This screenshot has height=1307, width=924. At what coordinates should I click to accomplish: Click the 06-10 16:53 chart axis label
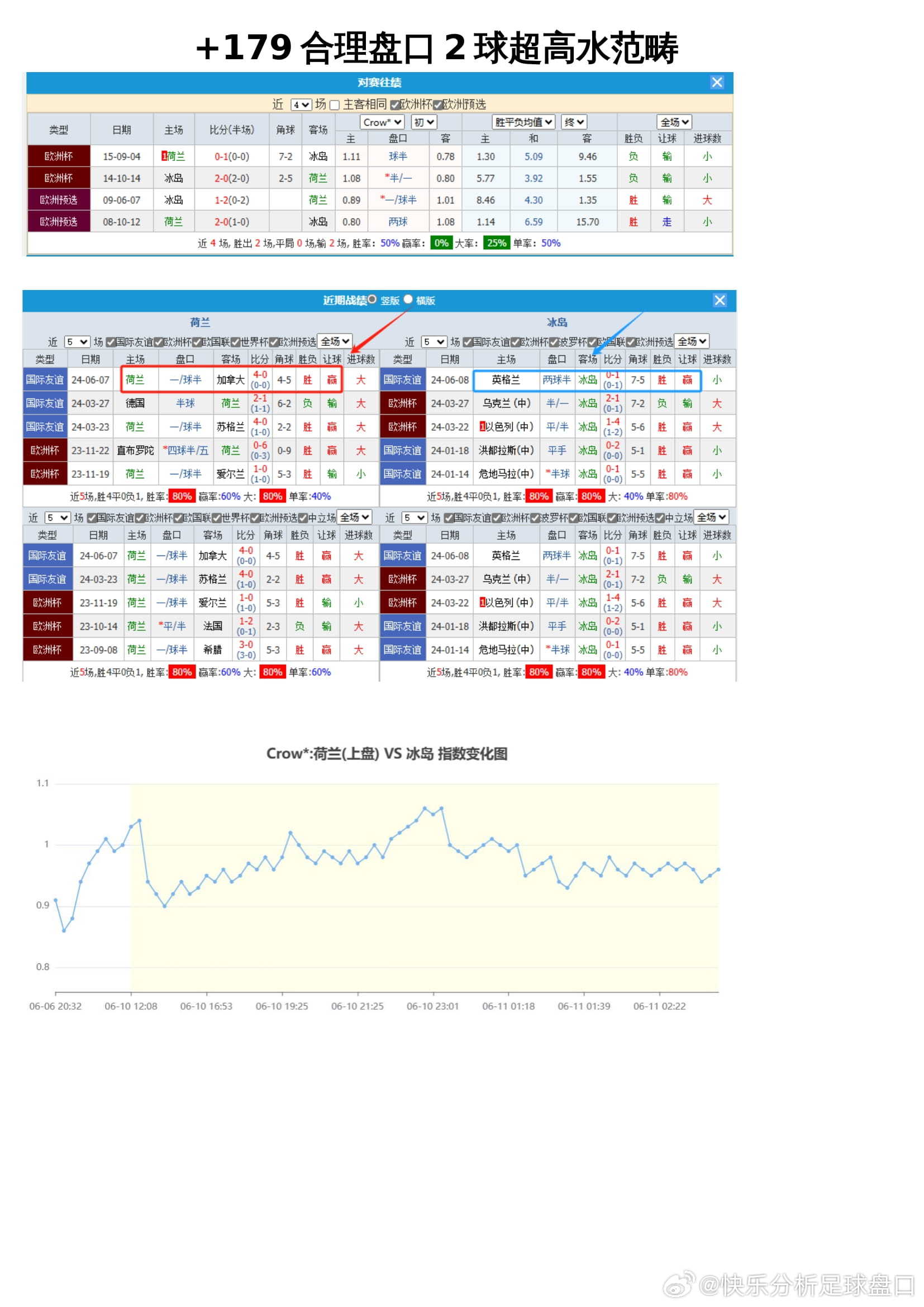206,1006
